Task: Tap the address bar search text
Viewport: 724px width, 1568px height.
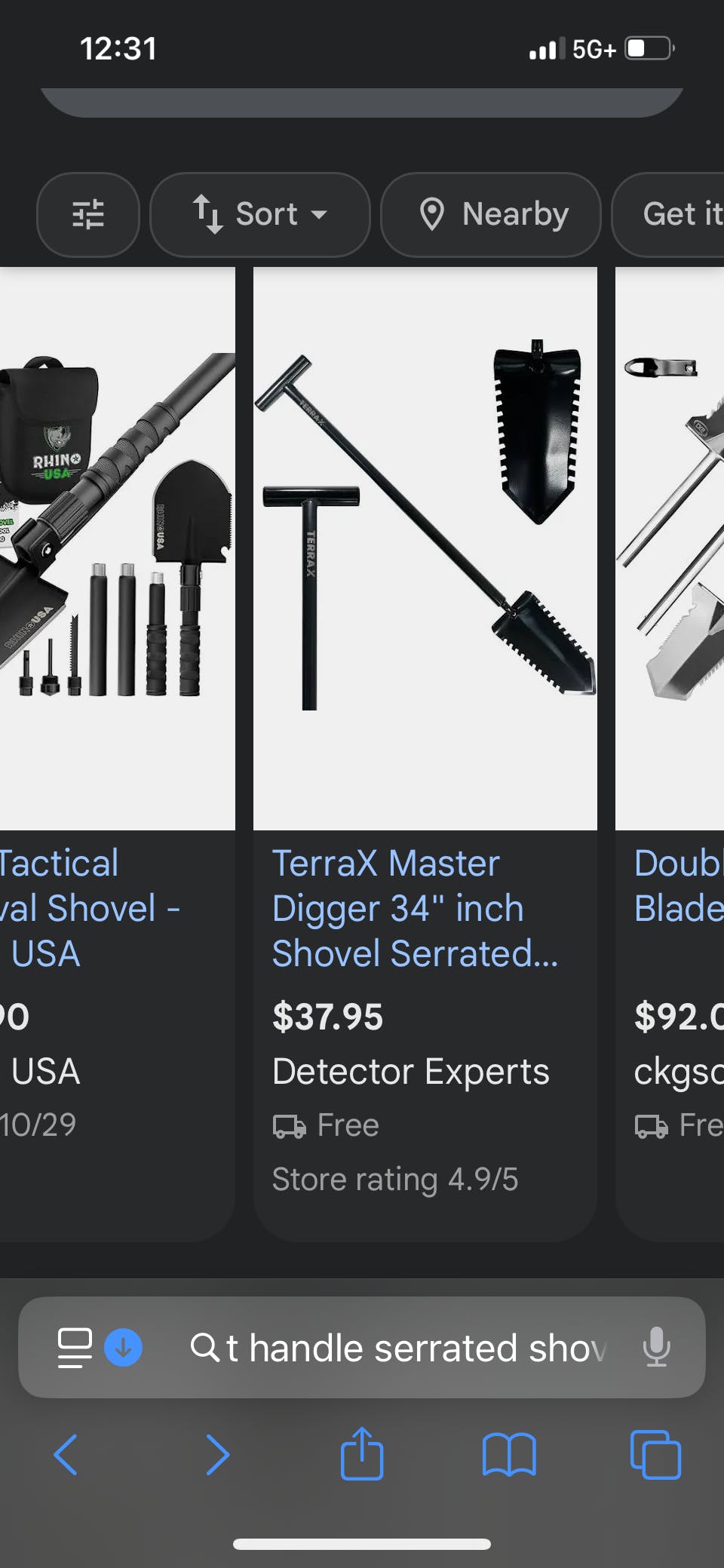Action: point(416,1348)
